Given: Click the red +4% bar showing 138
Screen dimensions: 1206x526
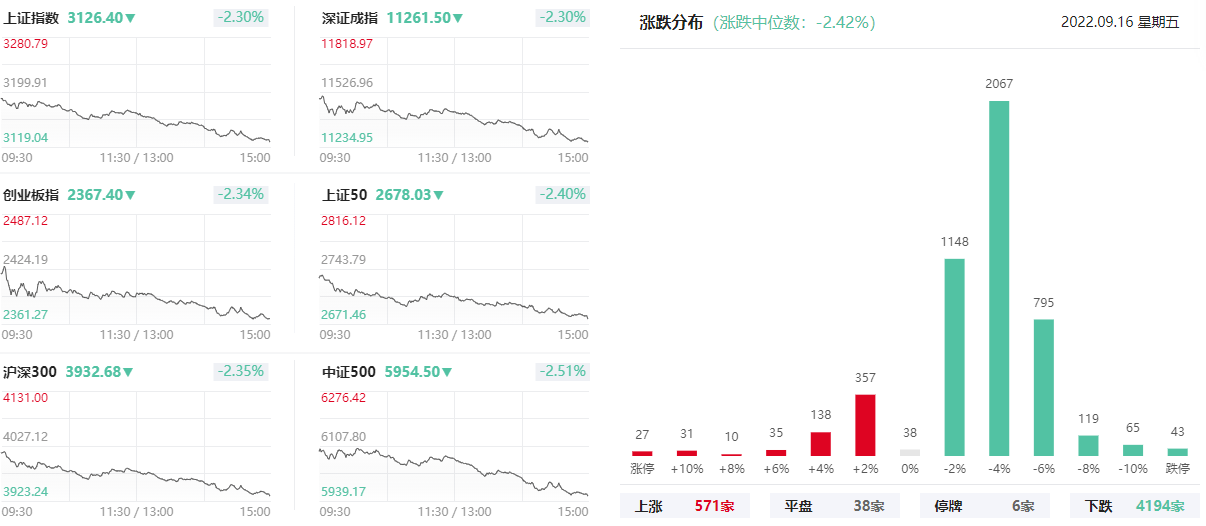Looking at the screenshot, I should click(x=821, y=444).
